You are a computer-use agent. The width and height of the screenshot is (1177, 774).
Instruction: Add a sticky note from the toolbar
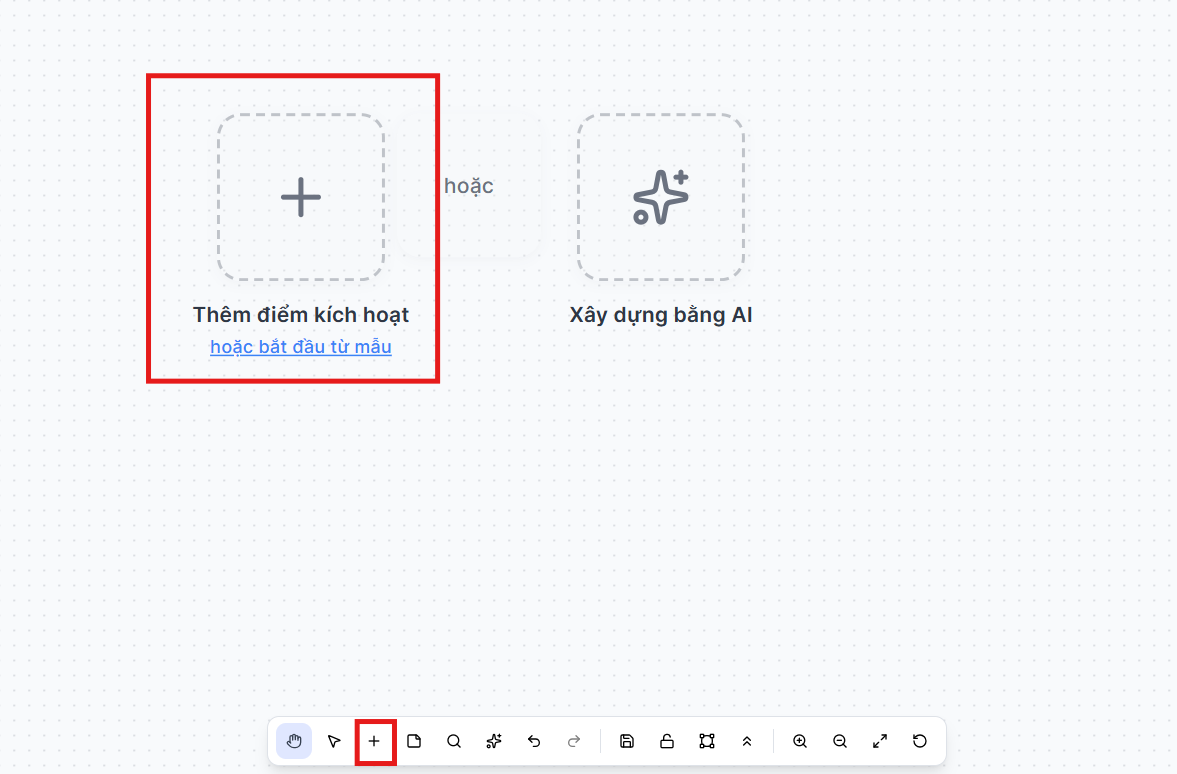click(x=414, y=741)
